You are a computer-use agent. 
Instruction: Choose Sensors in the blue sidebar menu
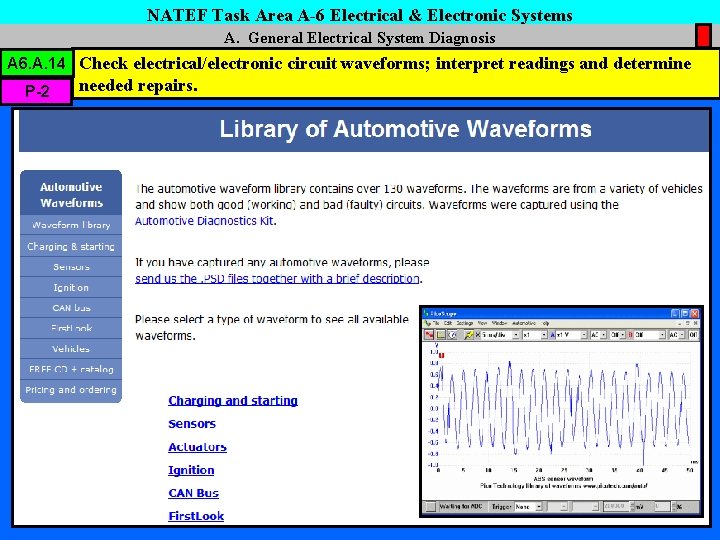[71, 267]
